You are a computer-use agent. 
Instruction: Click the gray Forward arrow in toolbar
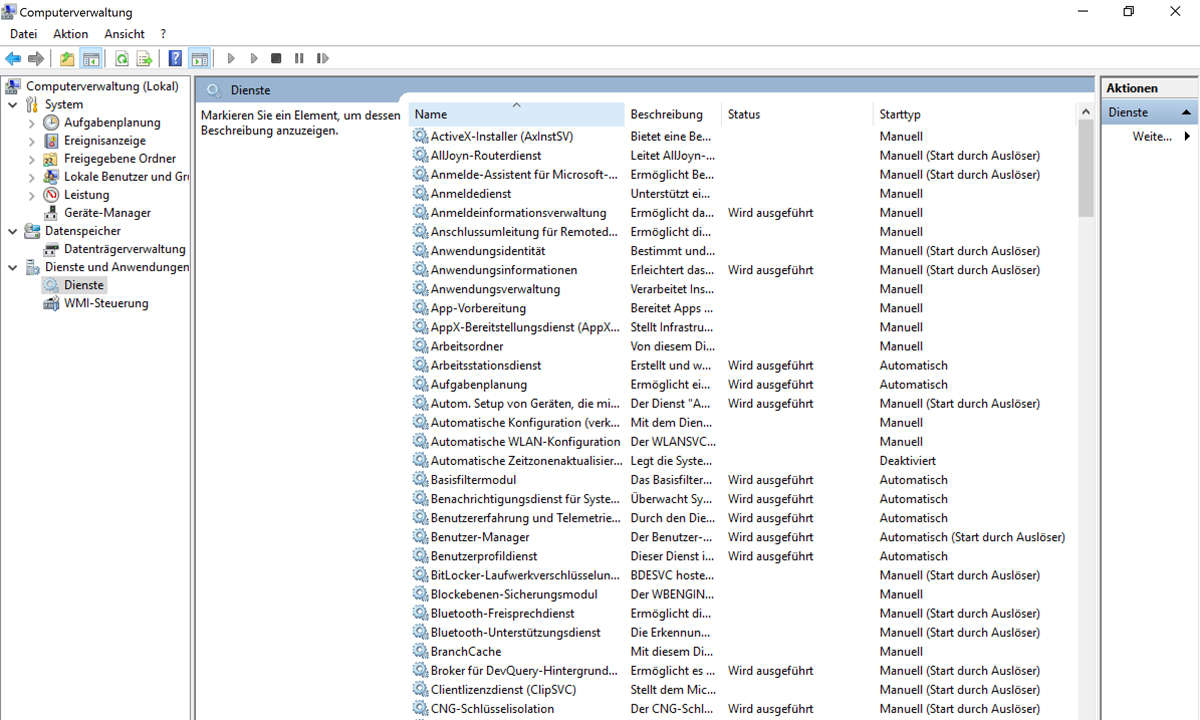[36, 59]
